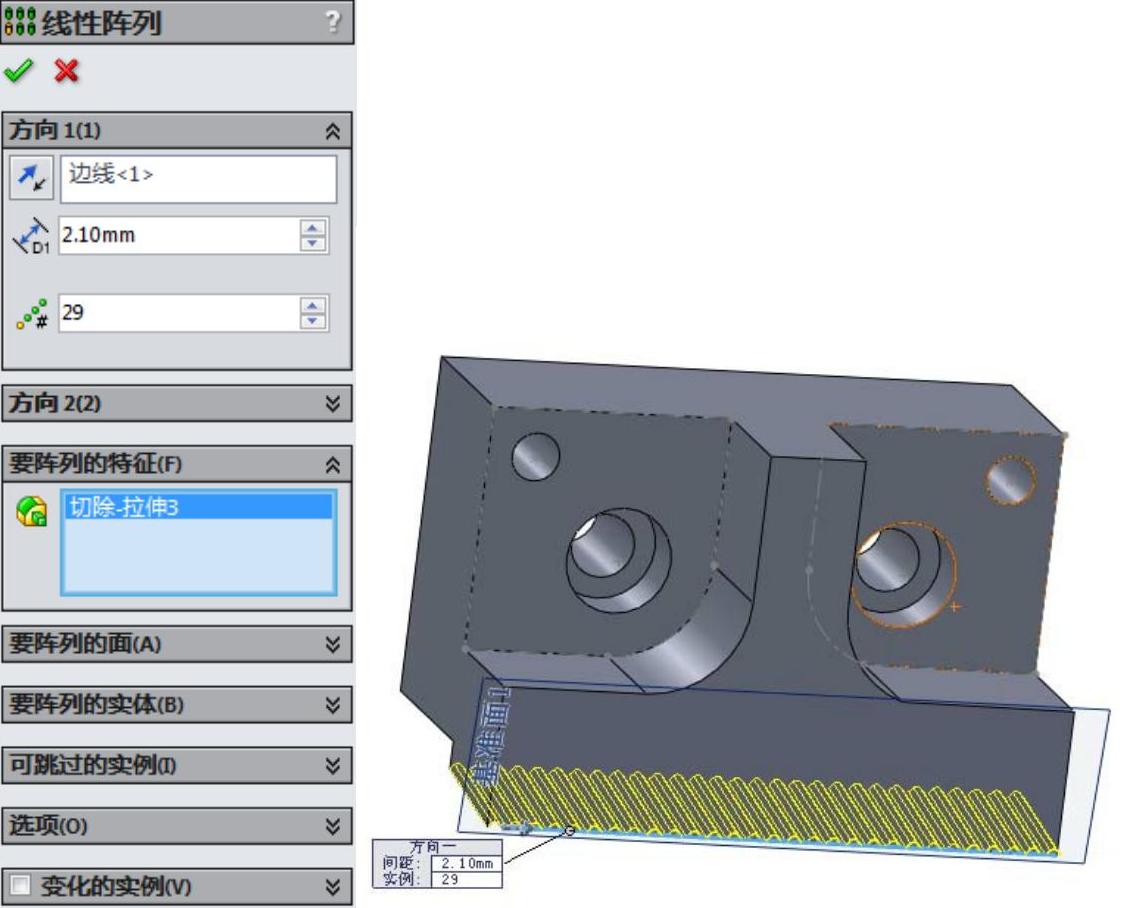This screenshot has height=908, width=1132.
Task: Click the features to pattern icon
Action: tap(32, 511)
